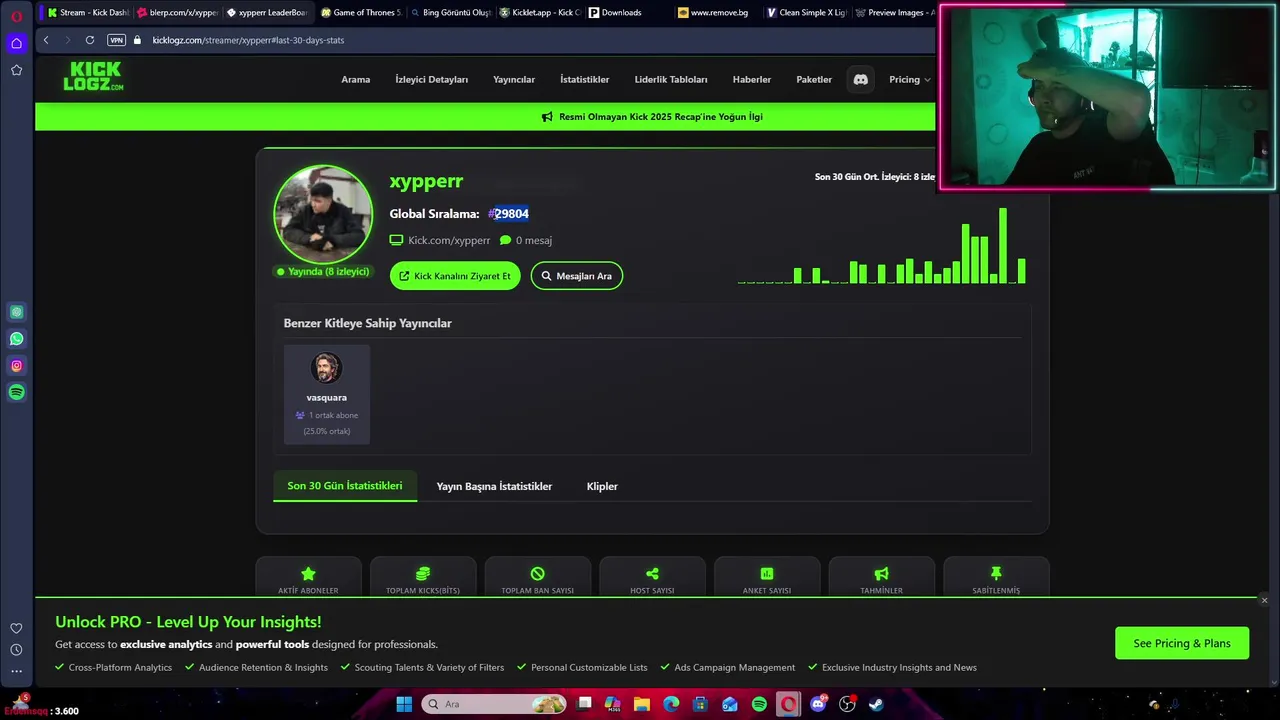Click the VPN badge in address bar

click(x=116, y=40)
